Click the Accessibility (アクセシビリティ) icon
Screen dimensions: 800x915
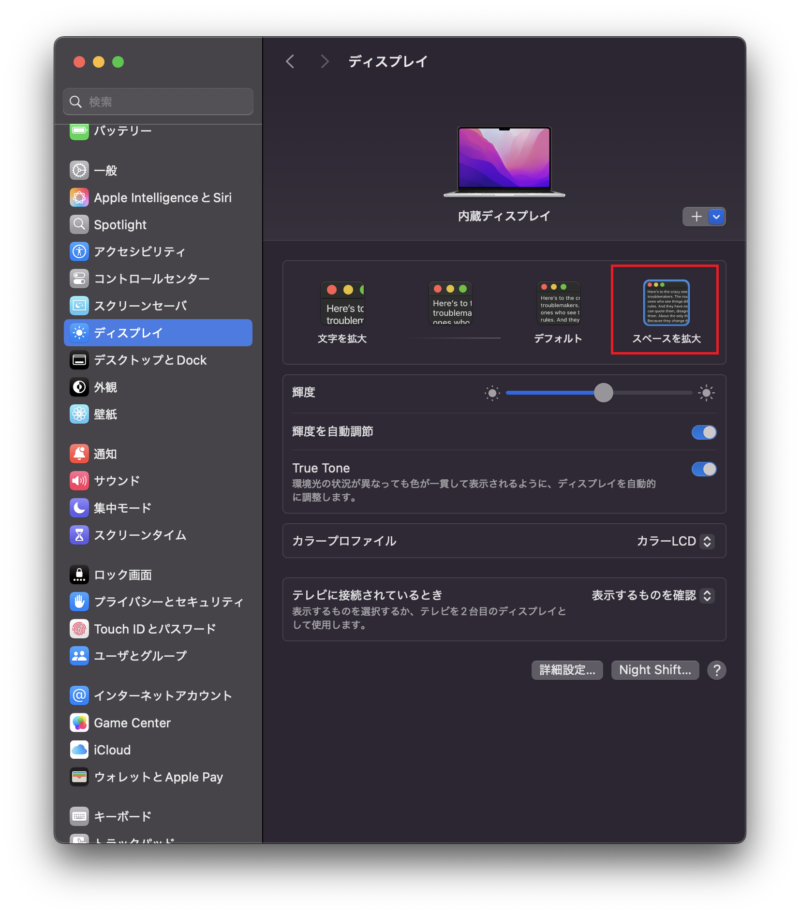click(79, 252)
